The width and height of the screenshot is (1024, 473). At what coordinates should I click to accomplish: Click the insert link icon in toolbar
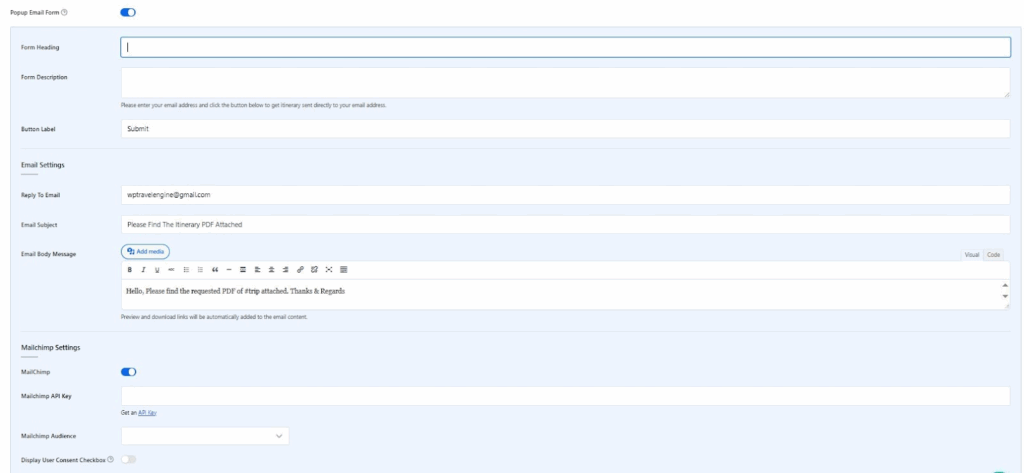(301, 270)
